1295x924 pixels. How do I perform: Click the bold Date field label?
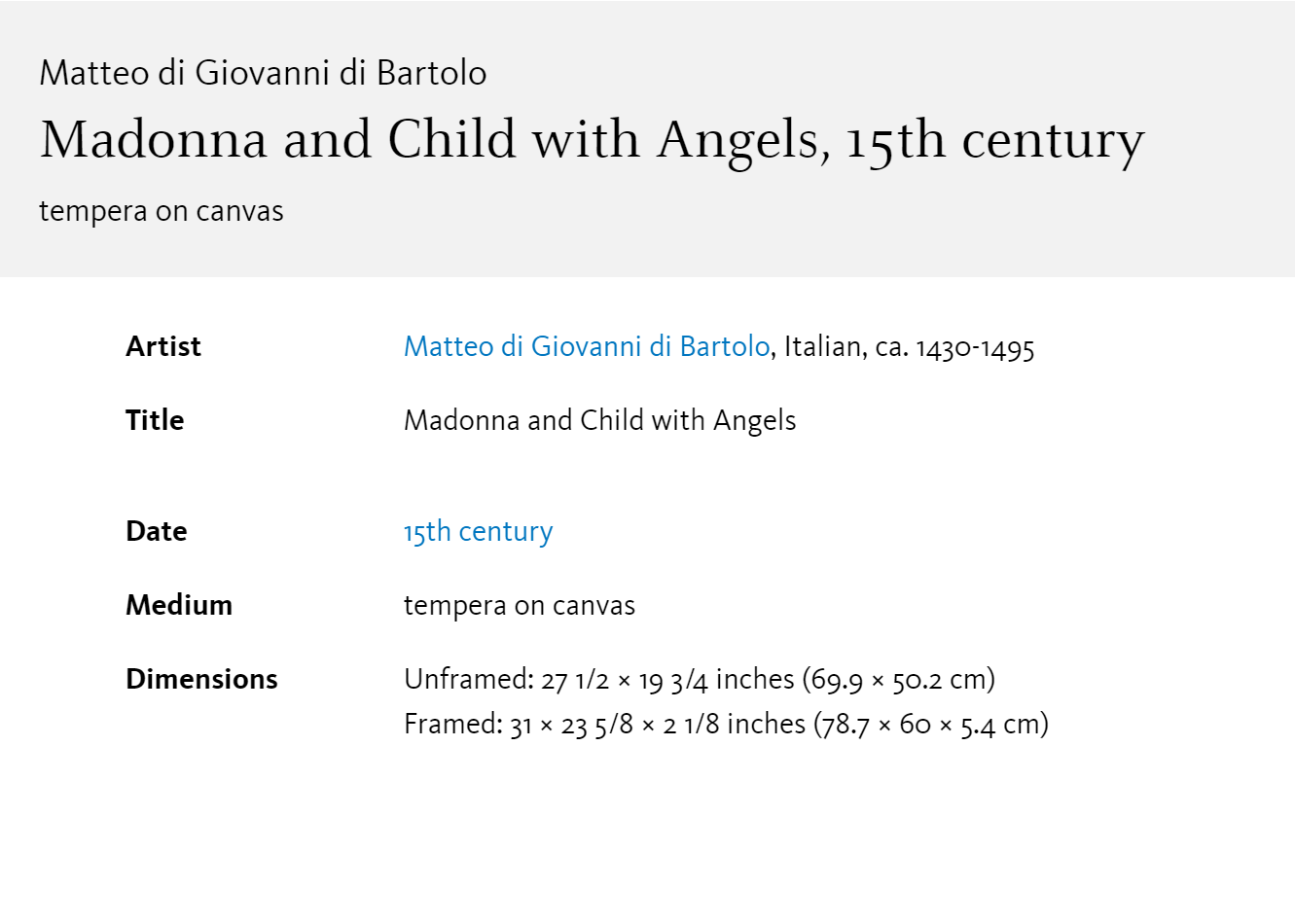tap(157, 531)
